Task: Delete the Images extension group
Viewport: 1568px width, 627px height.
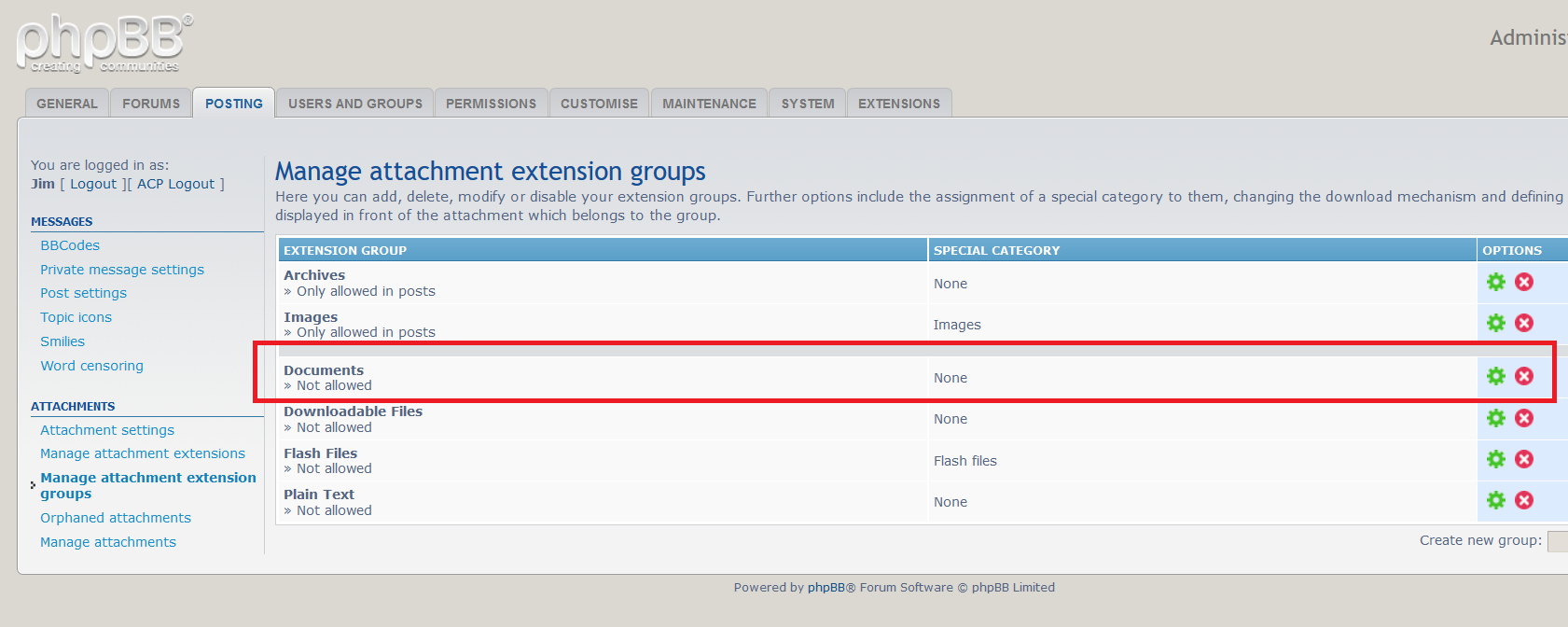Action: click(1524, 323)
